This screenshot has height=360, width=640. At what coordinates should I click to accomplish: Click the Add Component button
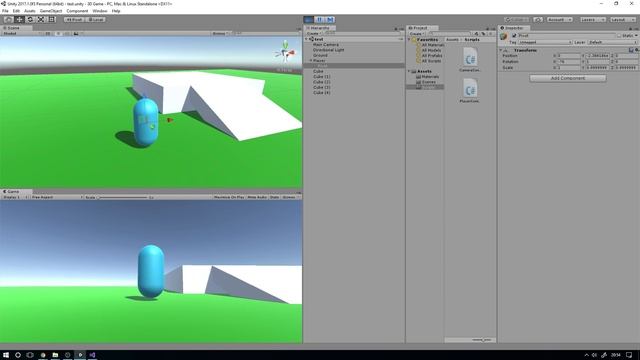click(568, 78)
